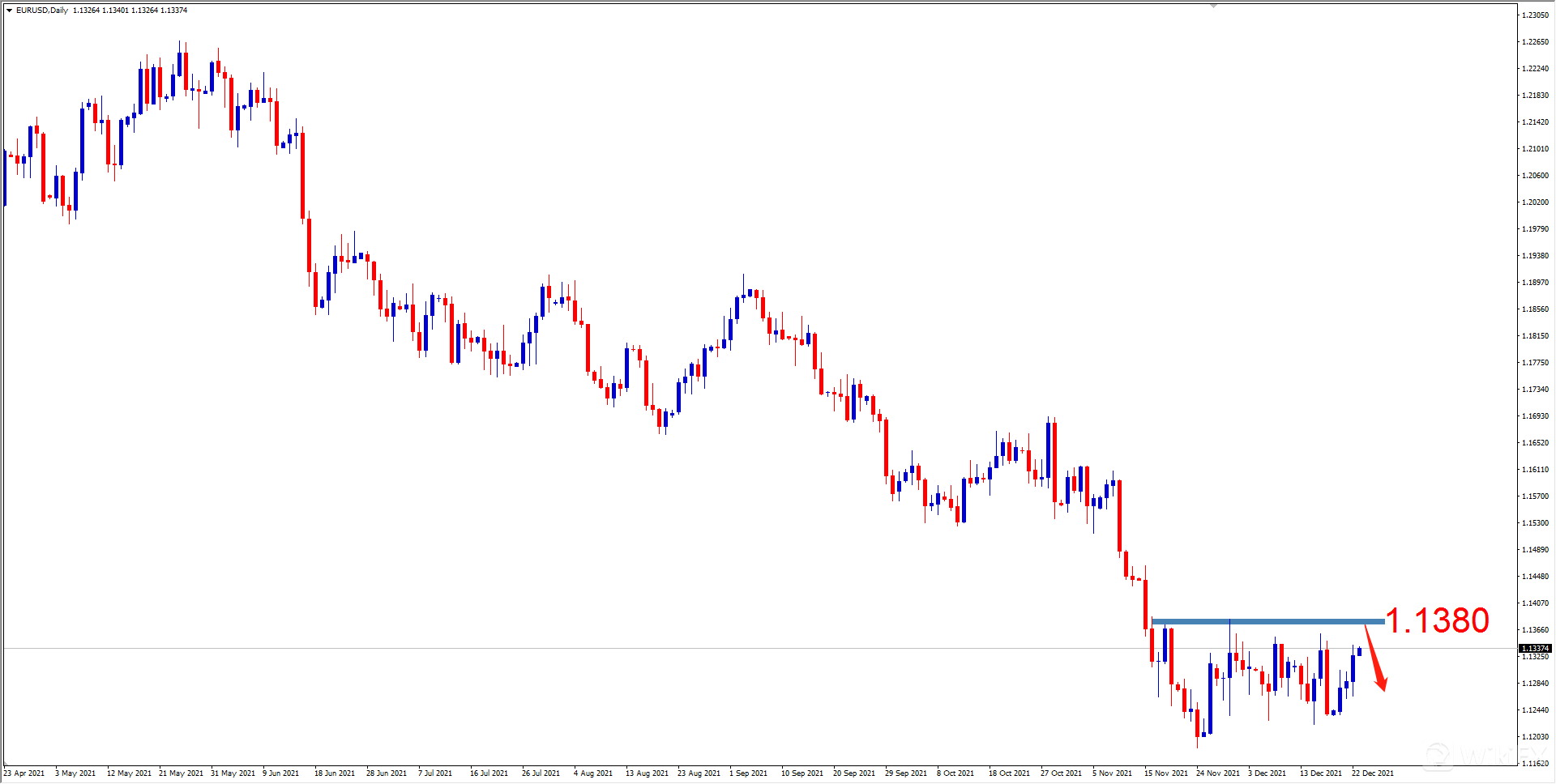
Task: Click the 23 Apr 2021 date label
Action: coord(24,773)
